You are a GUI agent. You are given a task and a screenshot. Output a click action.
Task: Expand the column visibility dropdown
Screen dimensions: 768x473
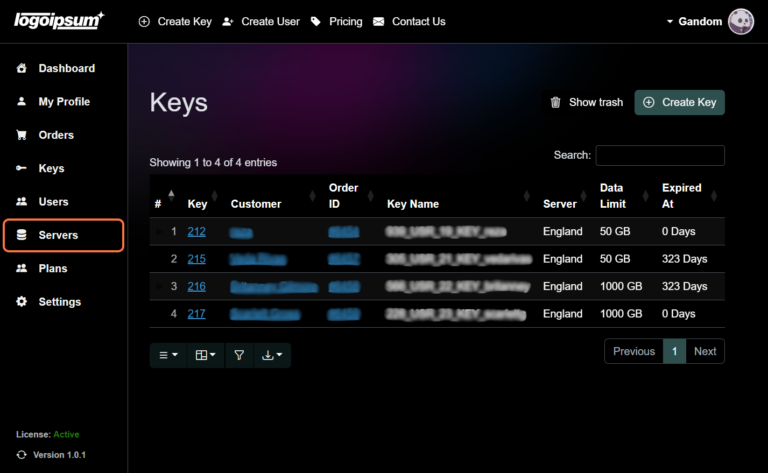[x=205, y=354]
